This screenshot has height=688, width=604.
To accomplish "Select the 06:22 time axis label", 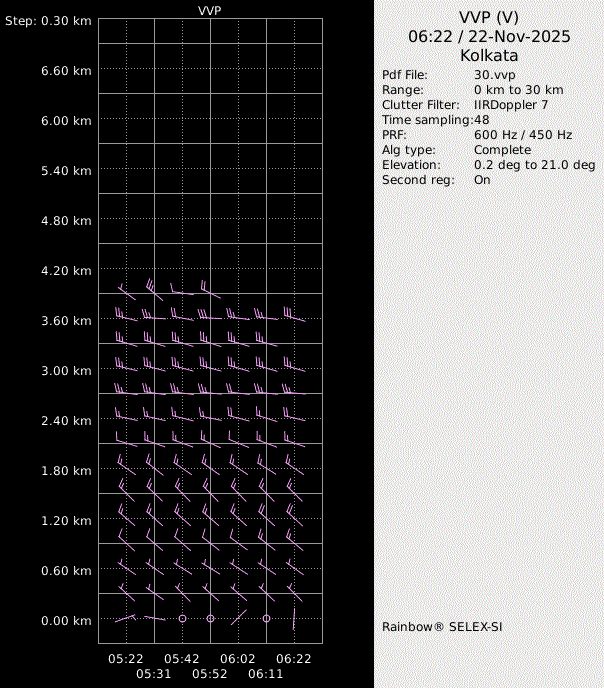I will [294, 659].
